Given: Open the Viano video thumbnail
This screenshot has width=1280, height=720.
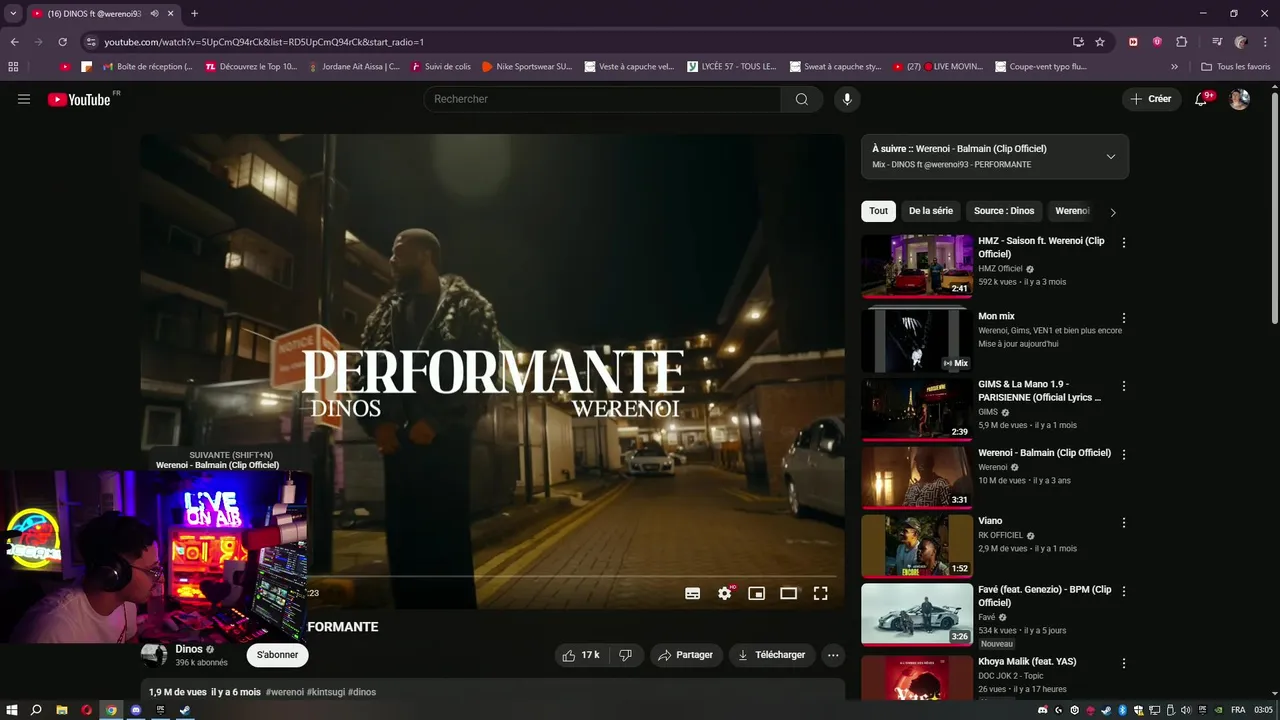Looking at the screenshot, I should pos(917,546).
